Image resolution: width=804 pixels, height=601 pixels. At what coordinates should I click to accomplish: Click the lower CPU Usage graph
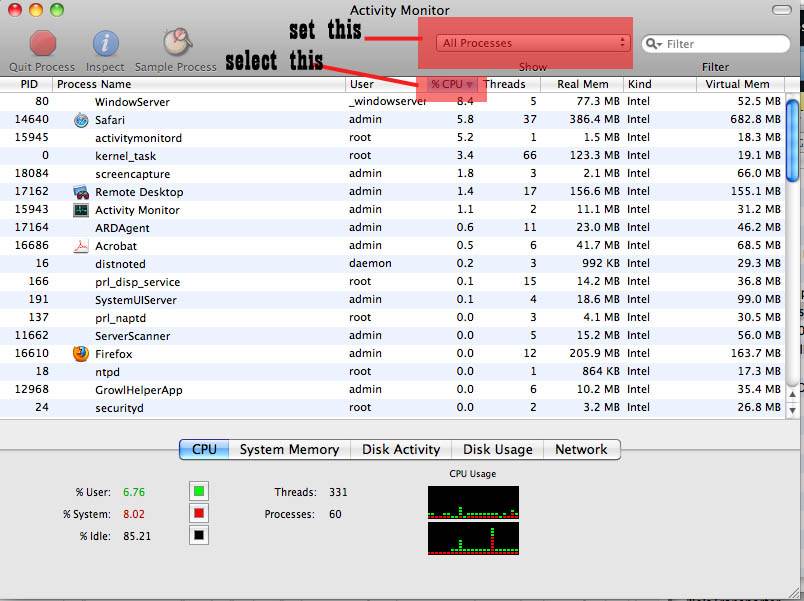[473, 538]
